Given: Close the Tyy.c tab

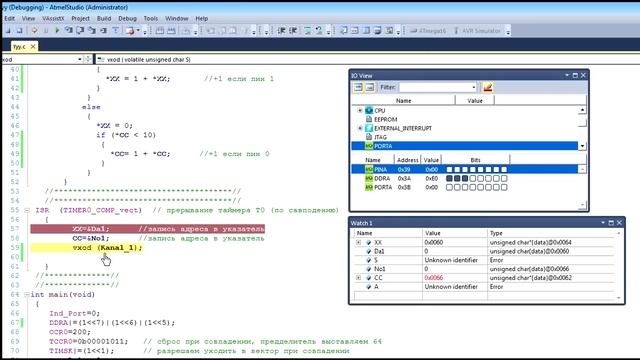Looking at the screenshot, I should 33,47.
